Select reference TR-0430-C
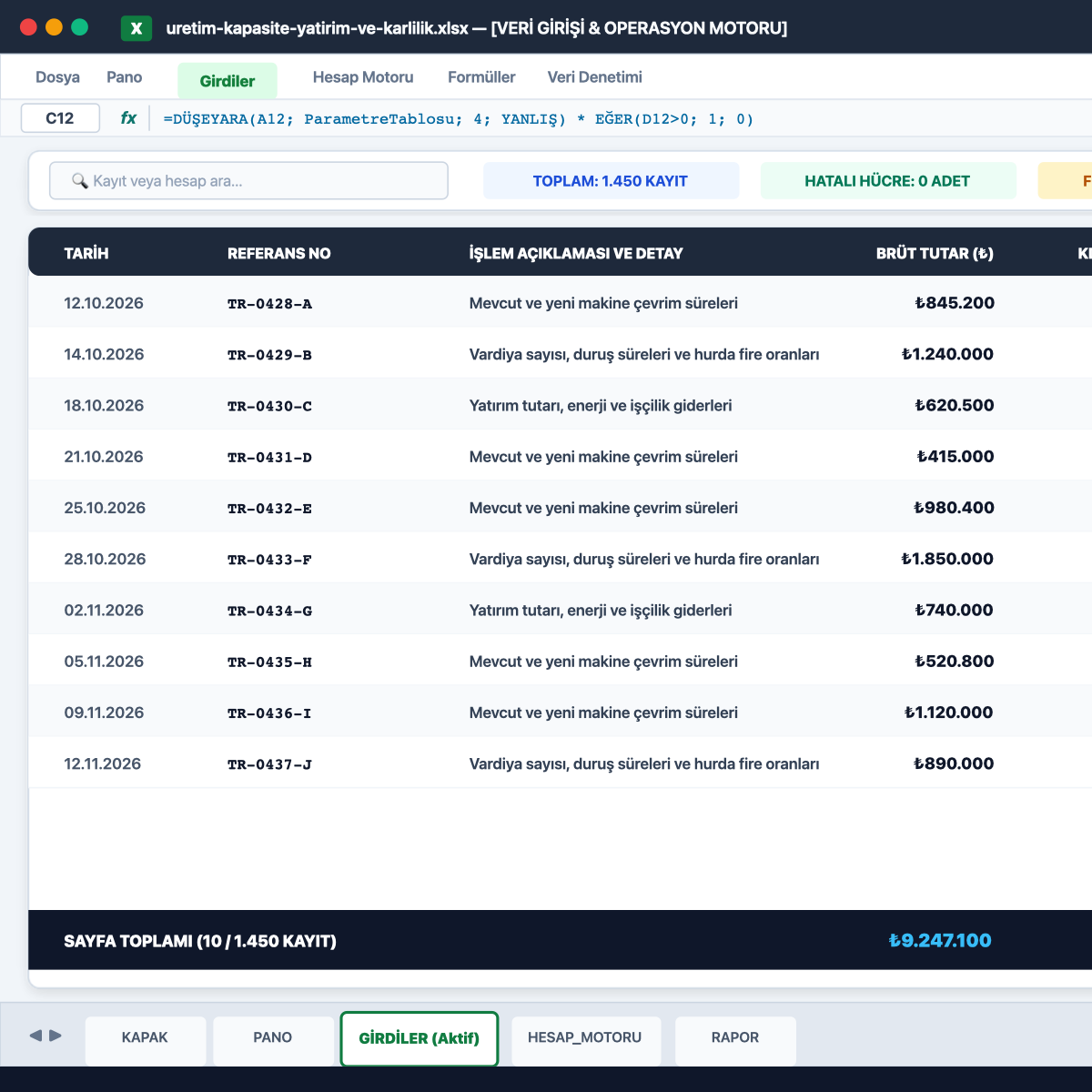 tap(269, 406)
